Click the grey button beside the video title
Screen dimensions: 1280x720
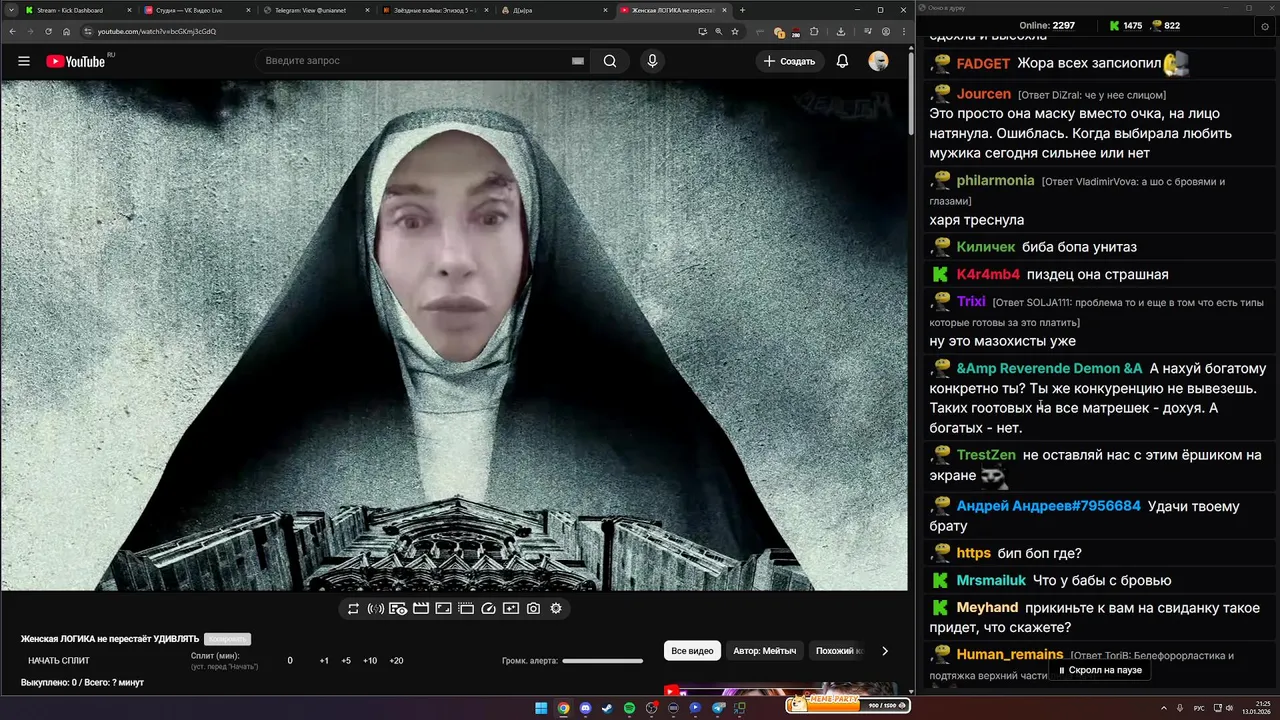(227, 639)
